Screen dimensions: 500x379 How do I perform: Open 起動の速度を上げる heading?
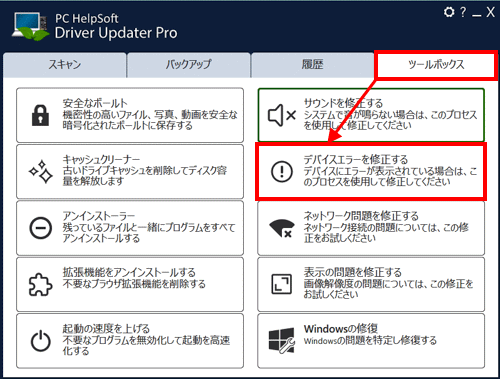click(106, 329)
